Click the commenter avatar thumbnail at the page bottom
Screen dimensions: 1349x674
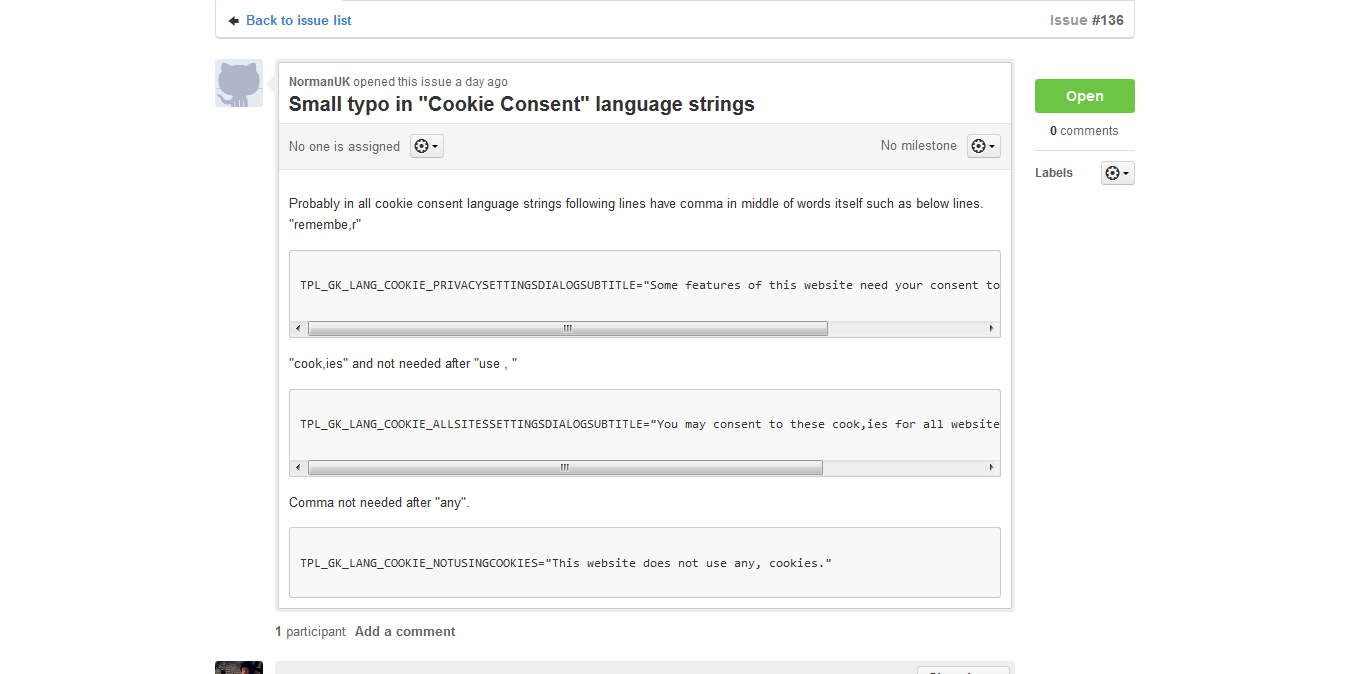click(x=239, y=667)
